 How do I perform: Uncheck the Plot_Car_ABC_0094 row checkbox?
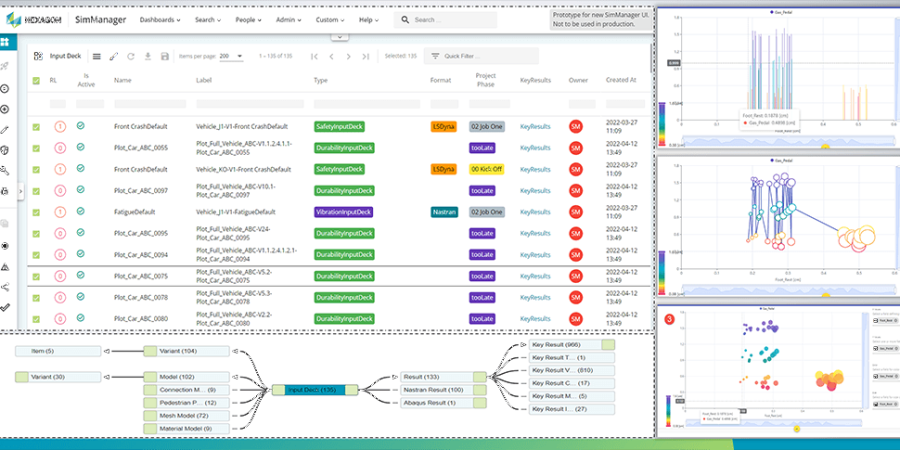tap(36, 255)
